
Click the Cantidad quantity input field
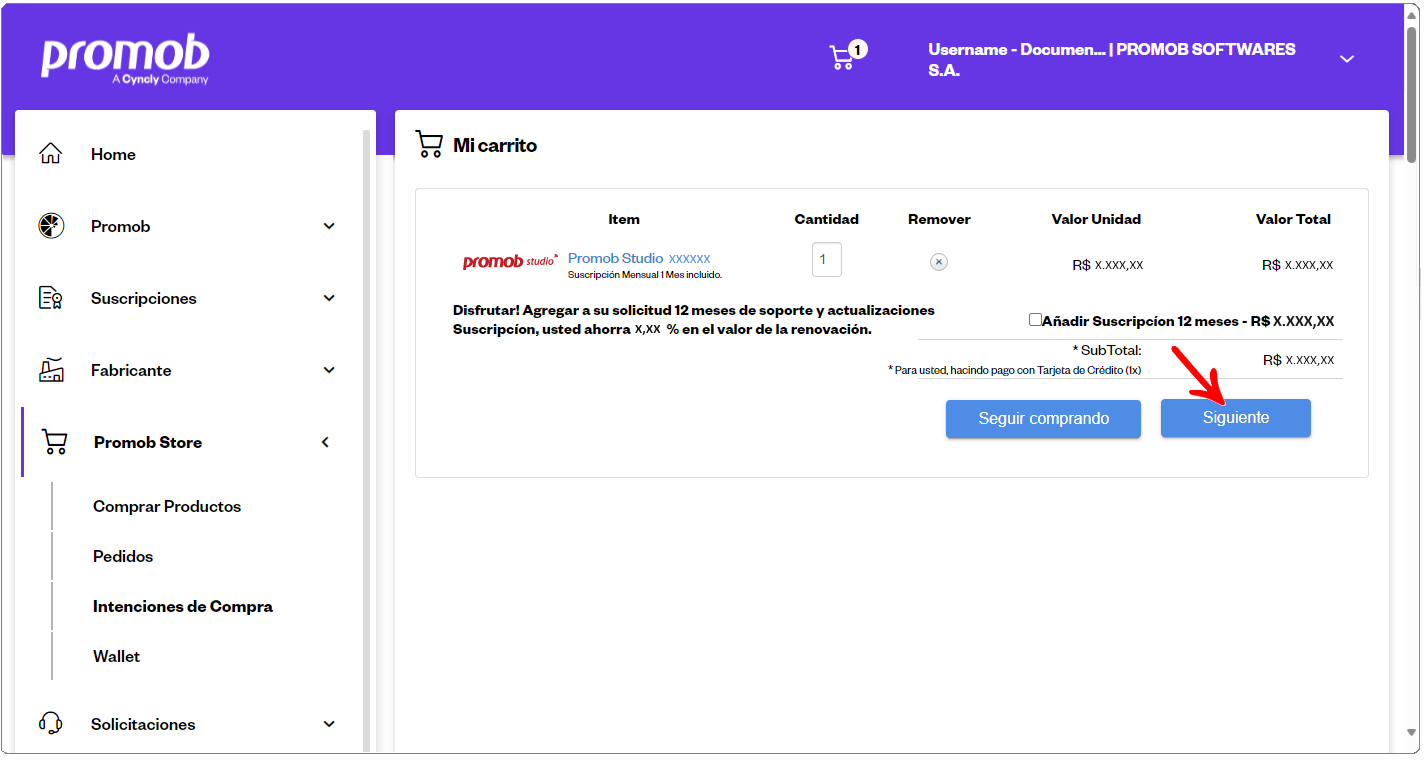tap(827, 259)
